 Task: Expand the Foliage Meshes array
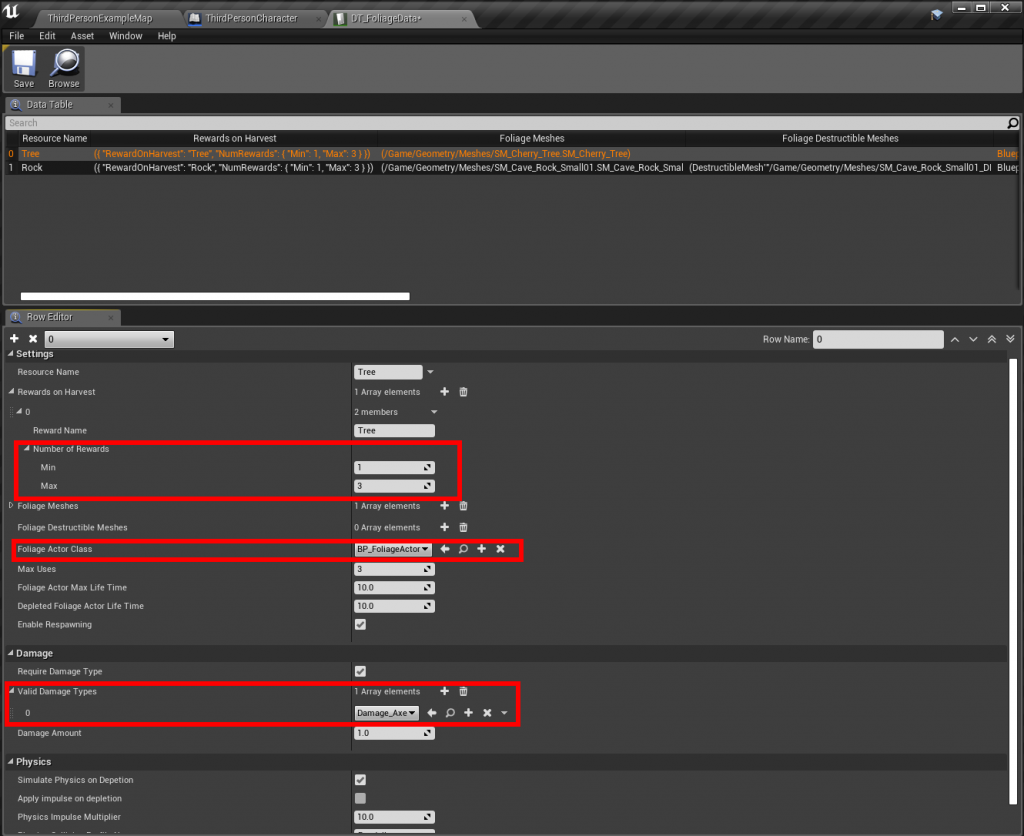11,506
